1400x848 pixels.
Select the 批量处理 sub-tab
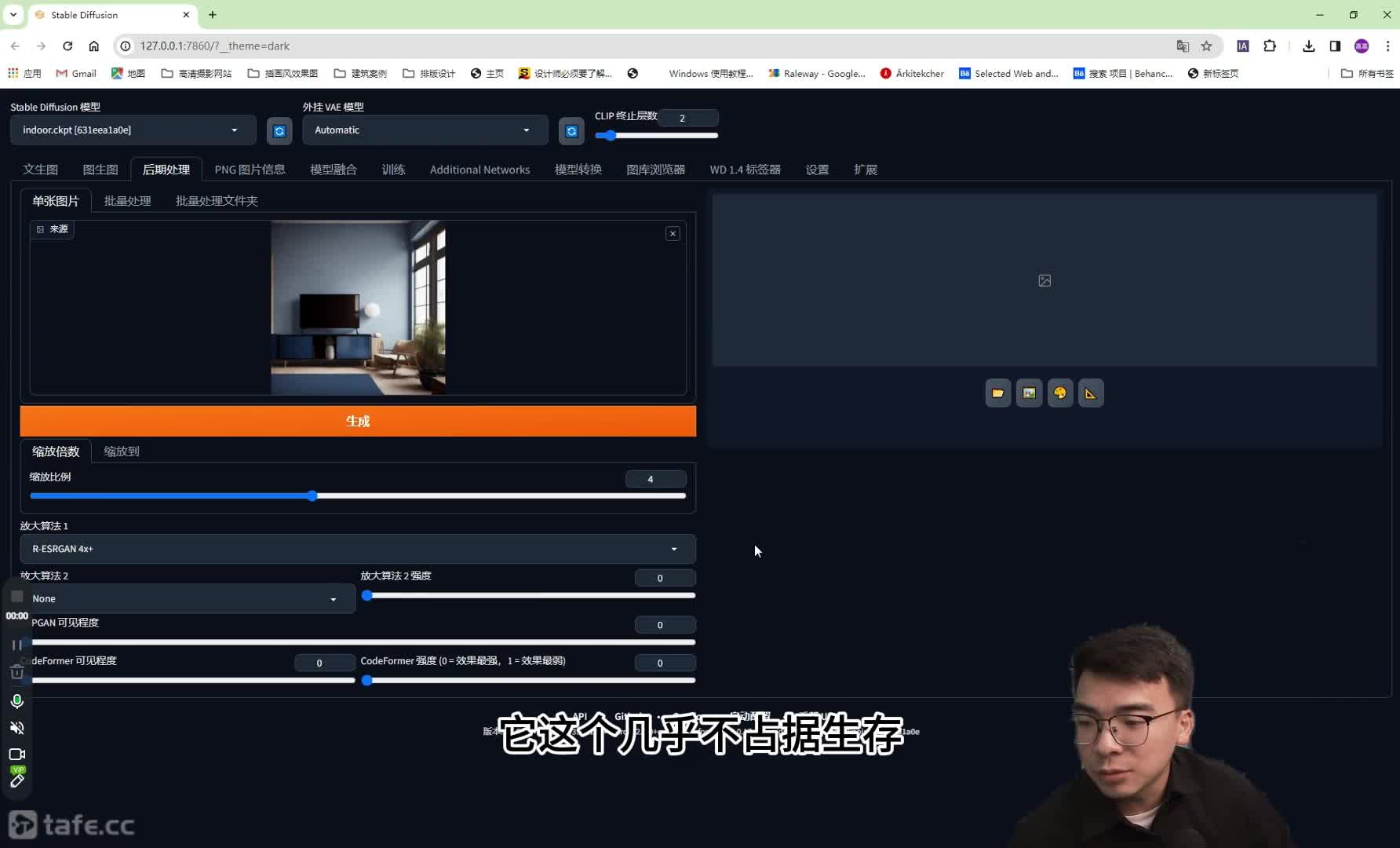pos(127,201)
